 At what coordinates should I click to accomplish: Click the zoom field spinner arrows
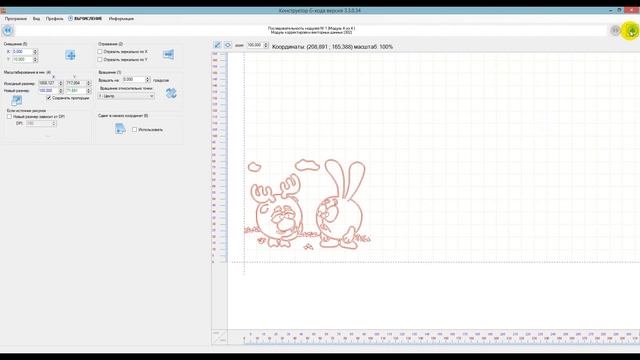pos(266,45)
